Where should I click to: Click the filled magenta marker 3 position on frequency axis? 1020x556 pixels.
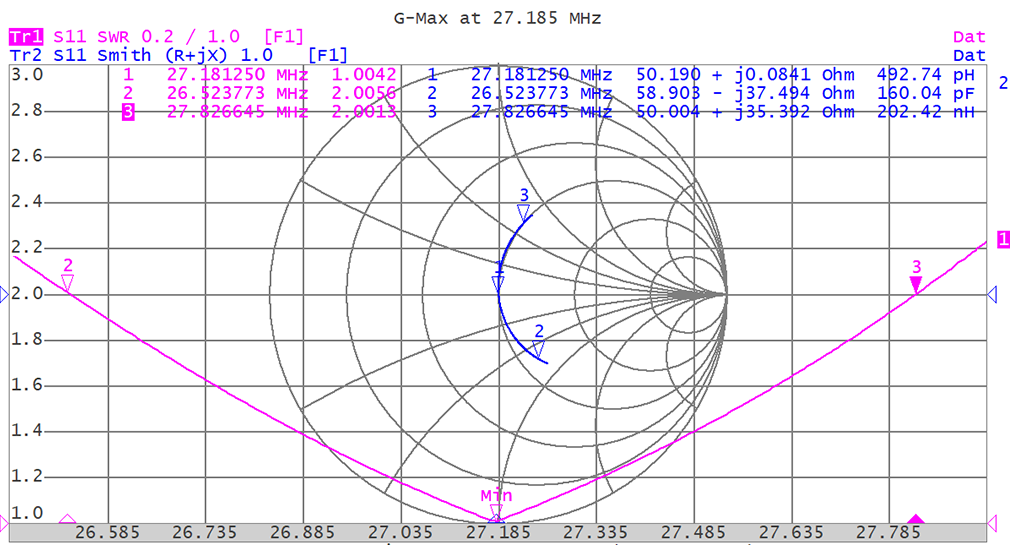coord(916,519)
